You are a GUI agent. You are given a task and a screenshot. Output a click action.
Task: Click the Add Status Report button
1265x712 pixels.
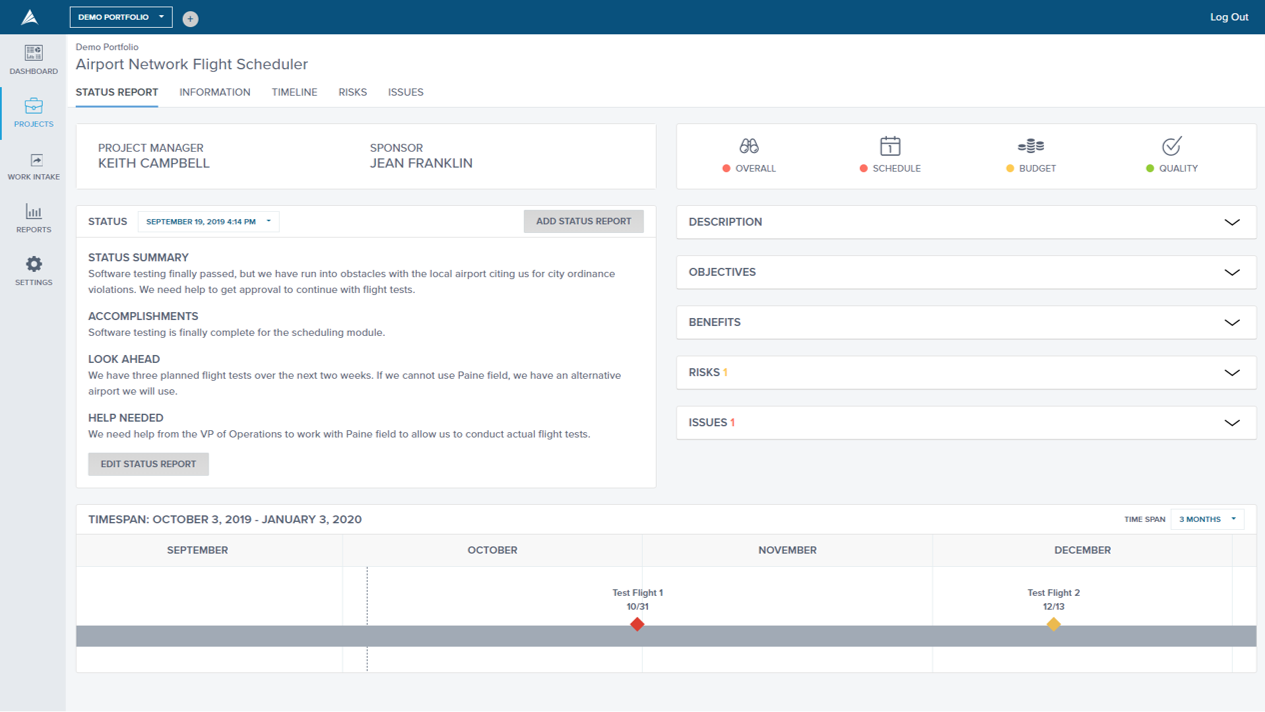(x=584, y=221)
